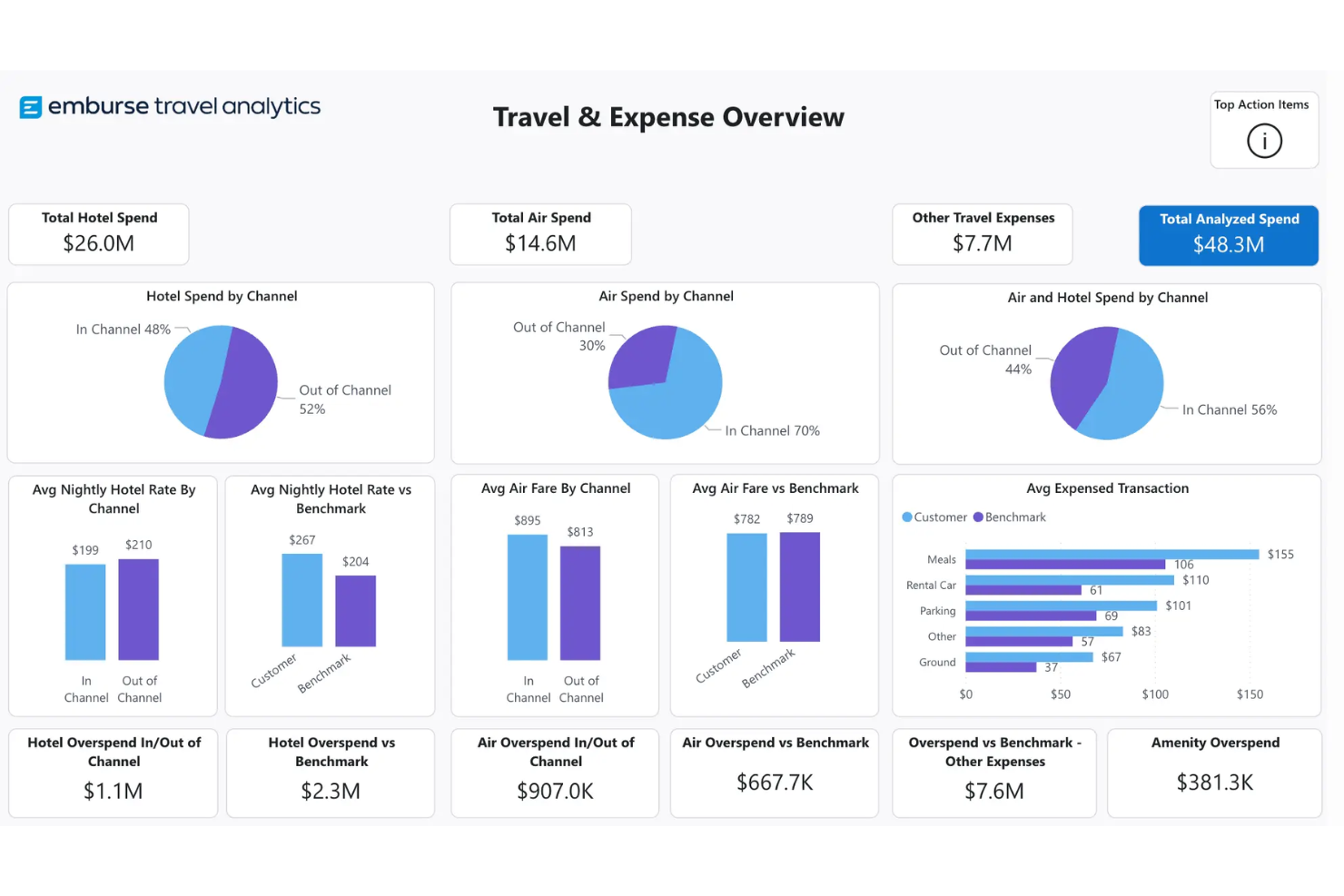Screen dimensions: 1344x896
Task: Click the Benchmark legend purple dot
Action: (978, 517)
